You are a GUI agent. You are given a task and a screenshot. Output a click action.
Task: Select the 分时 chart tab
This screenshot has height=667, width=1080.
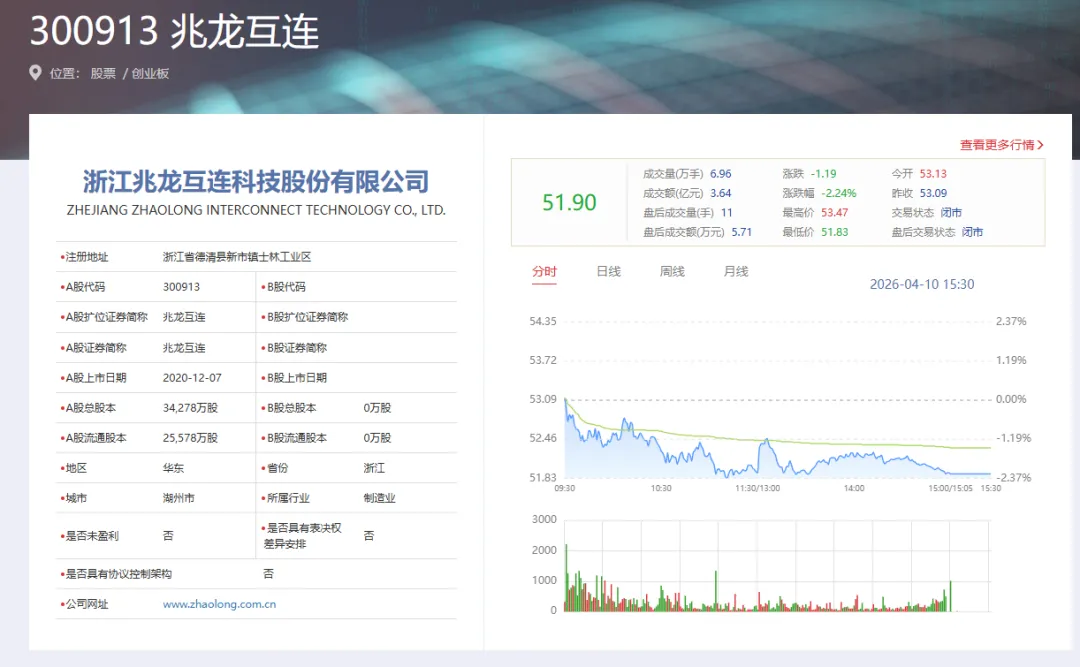pos(544,271)
